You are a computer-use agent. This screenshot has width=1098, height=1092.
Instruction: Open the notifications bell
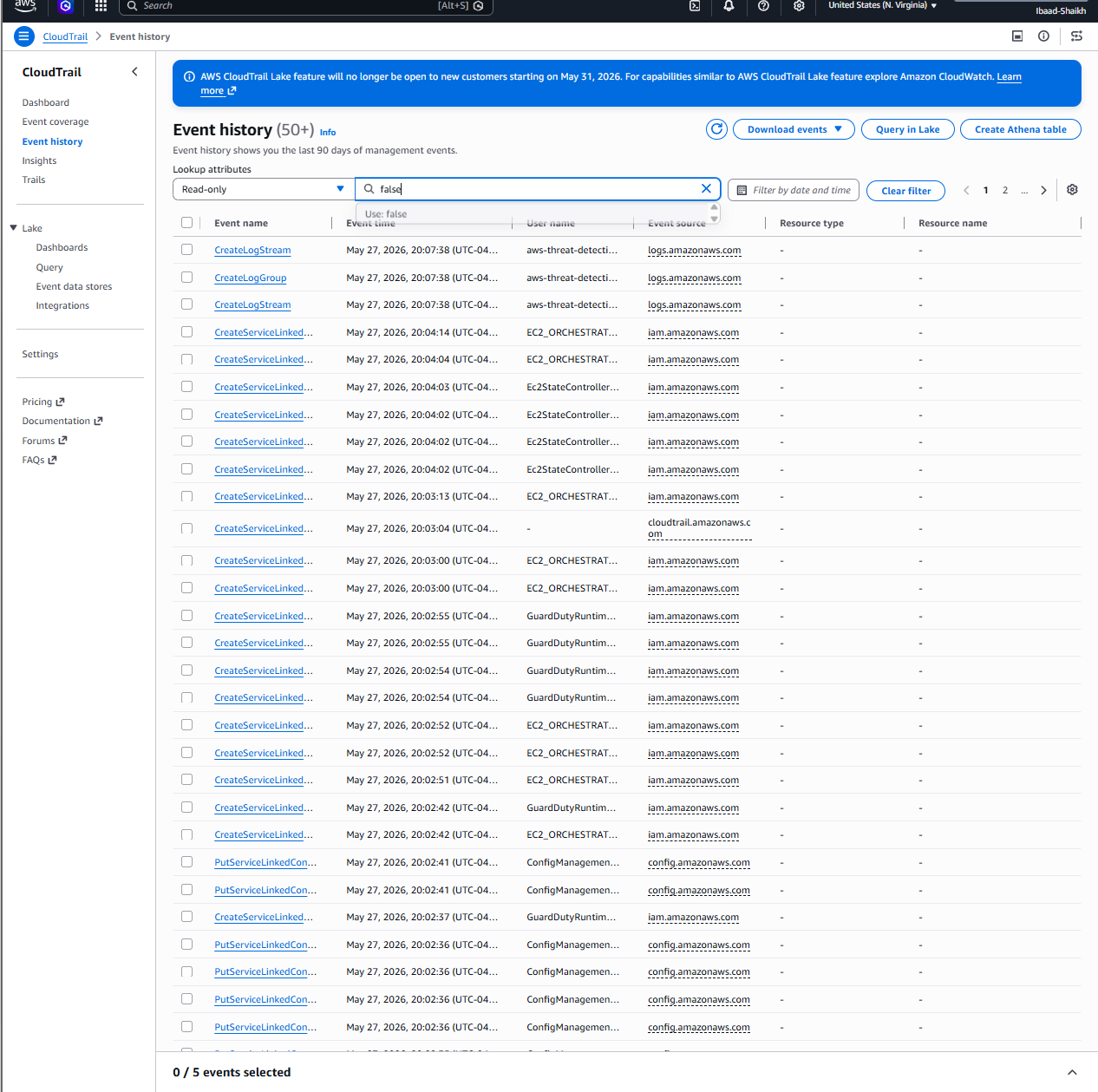pos(729,5)
